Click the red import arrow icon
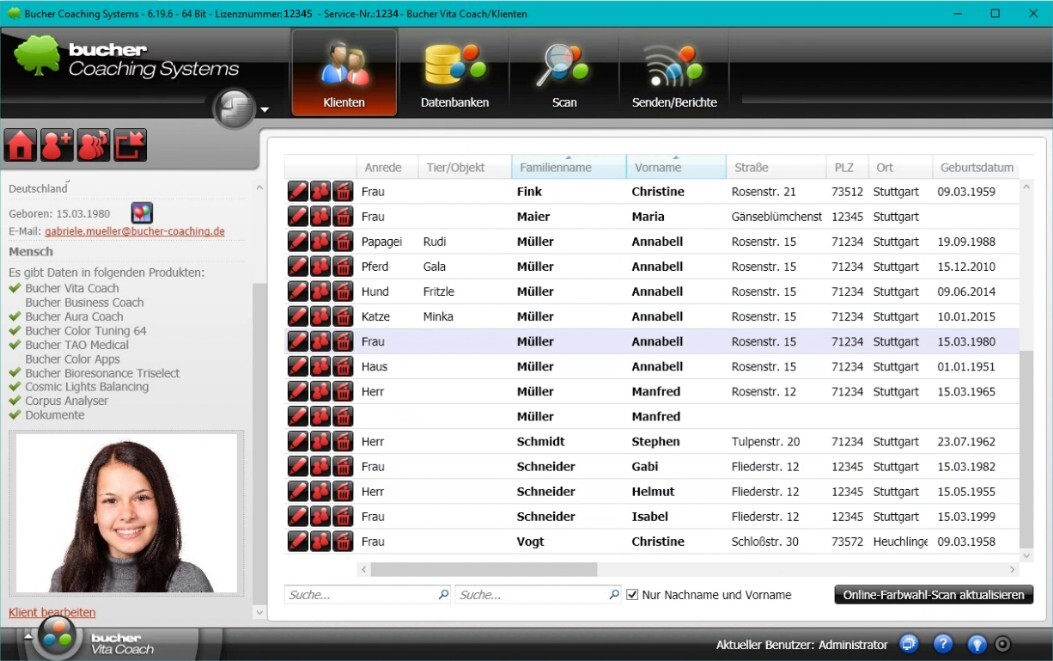This screenshot has width=1053, height=661. tap(130, 146)
